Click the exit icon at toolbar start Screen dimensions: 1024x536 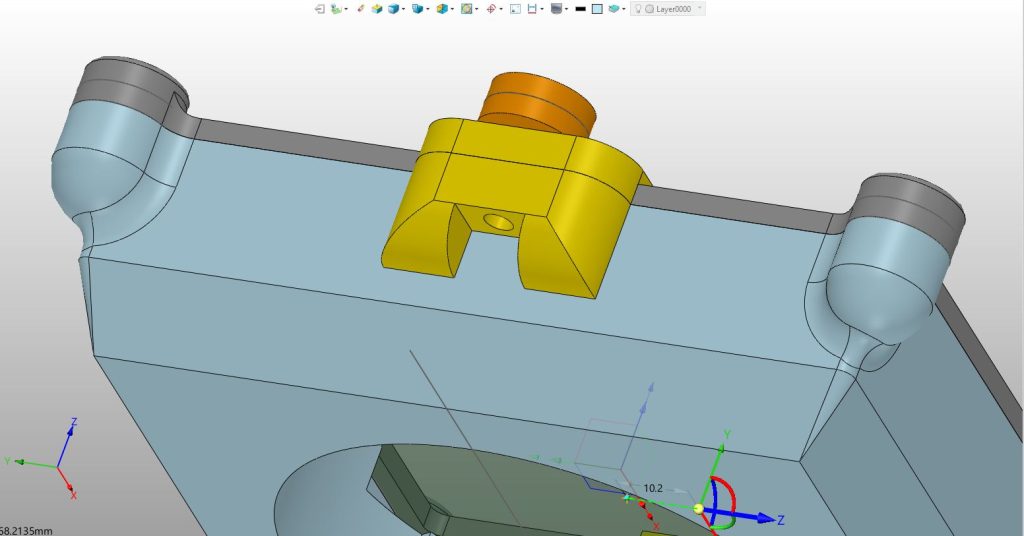(319, 9)
